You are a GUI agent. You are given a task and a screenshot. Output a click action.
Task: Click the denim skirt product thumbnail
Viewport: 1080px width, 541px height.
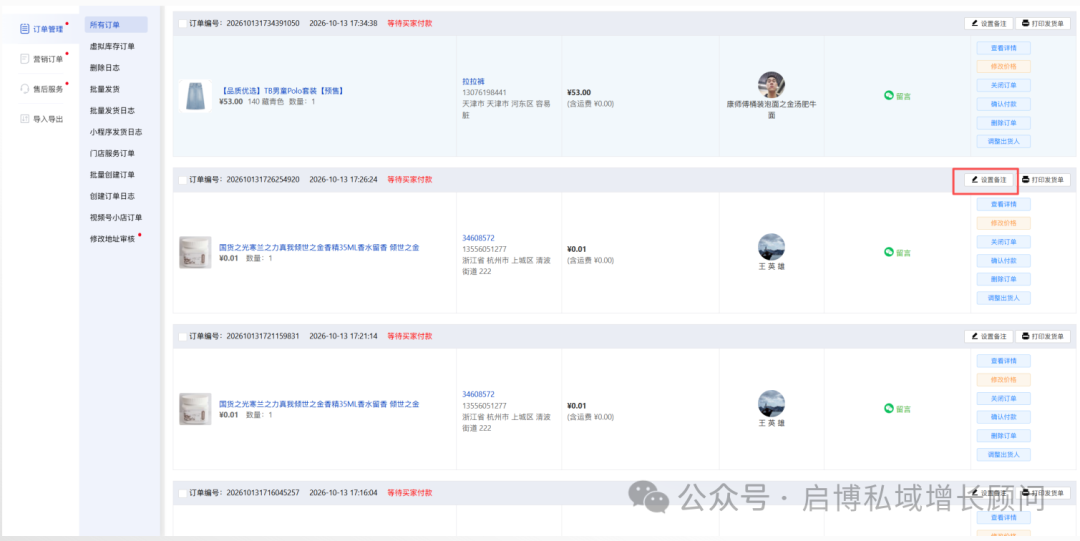coord(195,95)
